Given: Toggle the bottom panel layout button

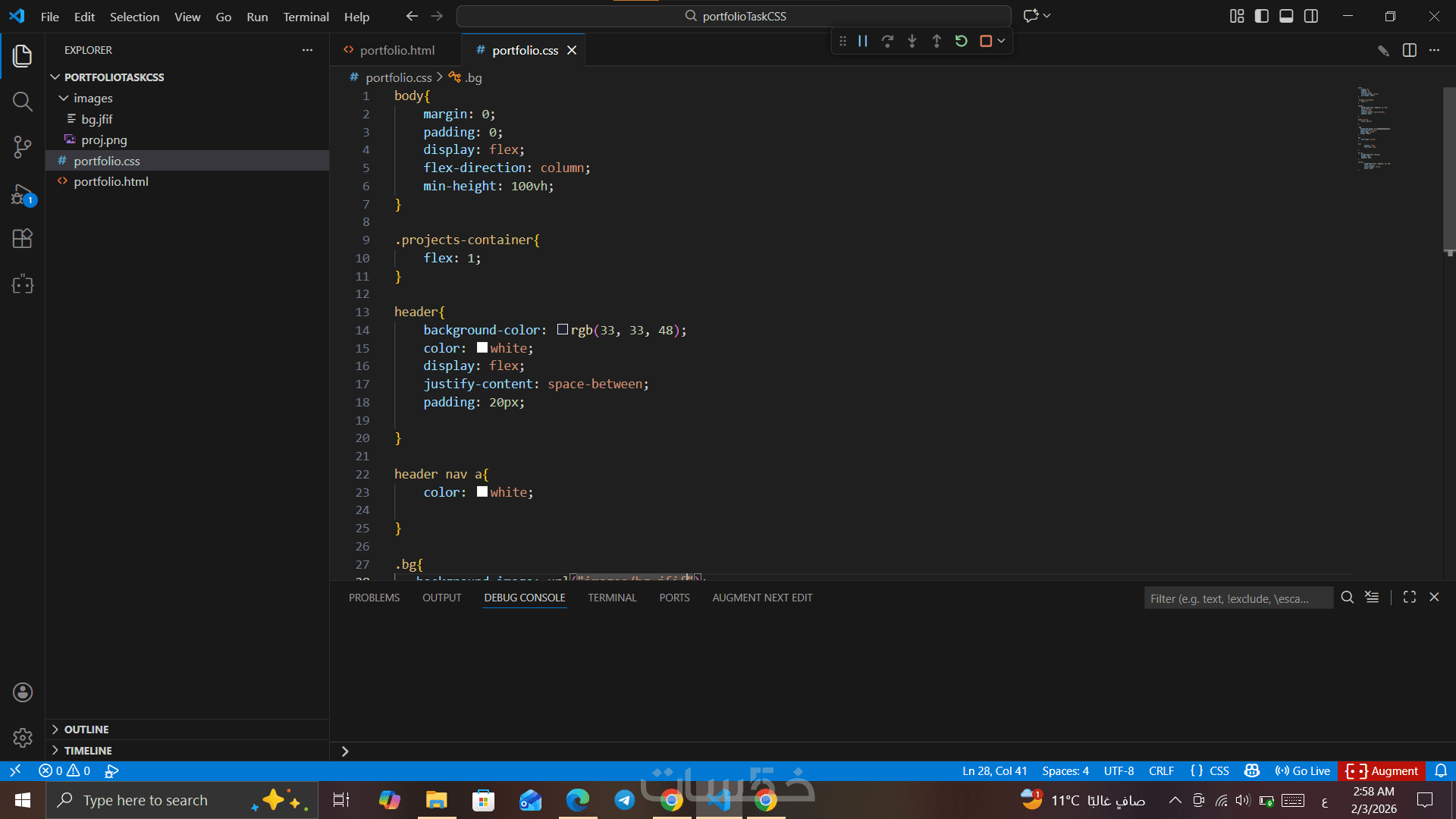Looking at the screenshot, I should (1286, 16).
